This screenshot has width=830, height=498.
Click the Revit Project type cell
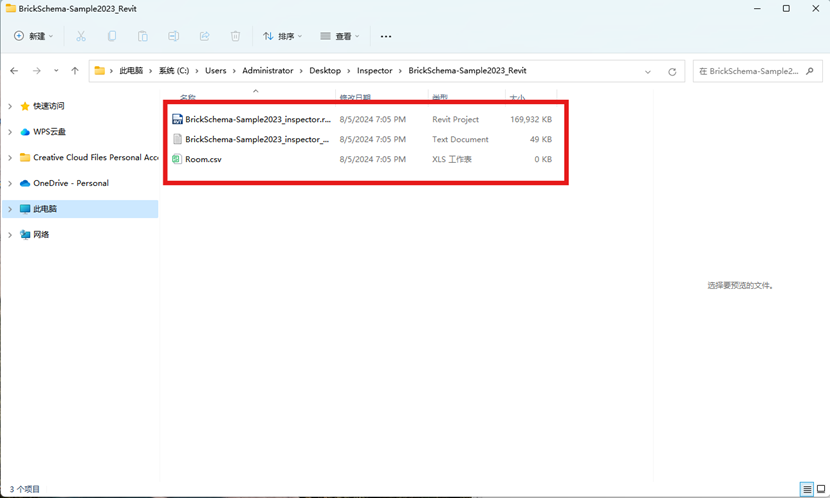[x=455, y=120]
